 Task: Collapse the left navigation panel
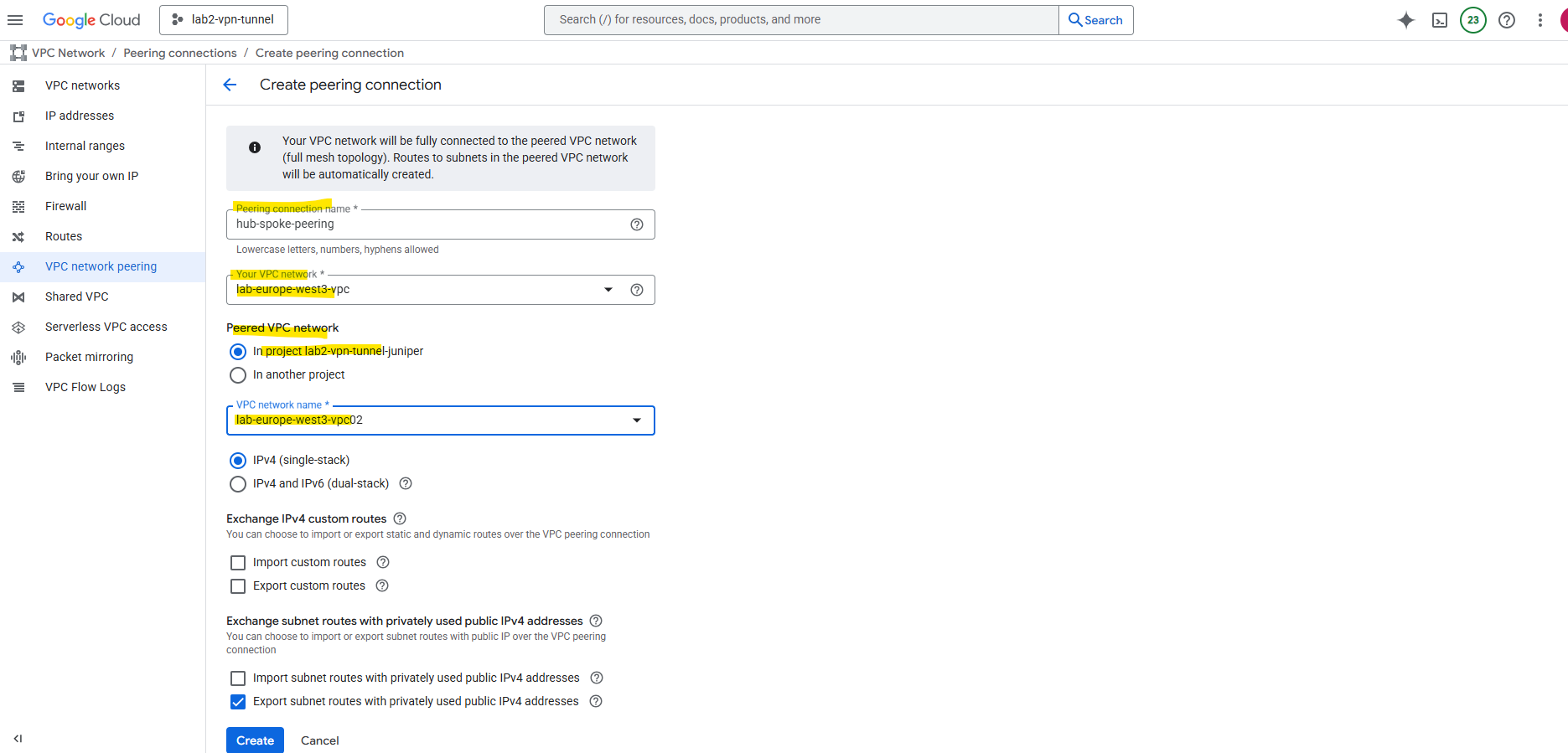[18, 739]
